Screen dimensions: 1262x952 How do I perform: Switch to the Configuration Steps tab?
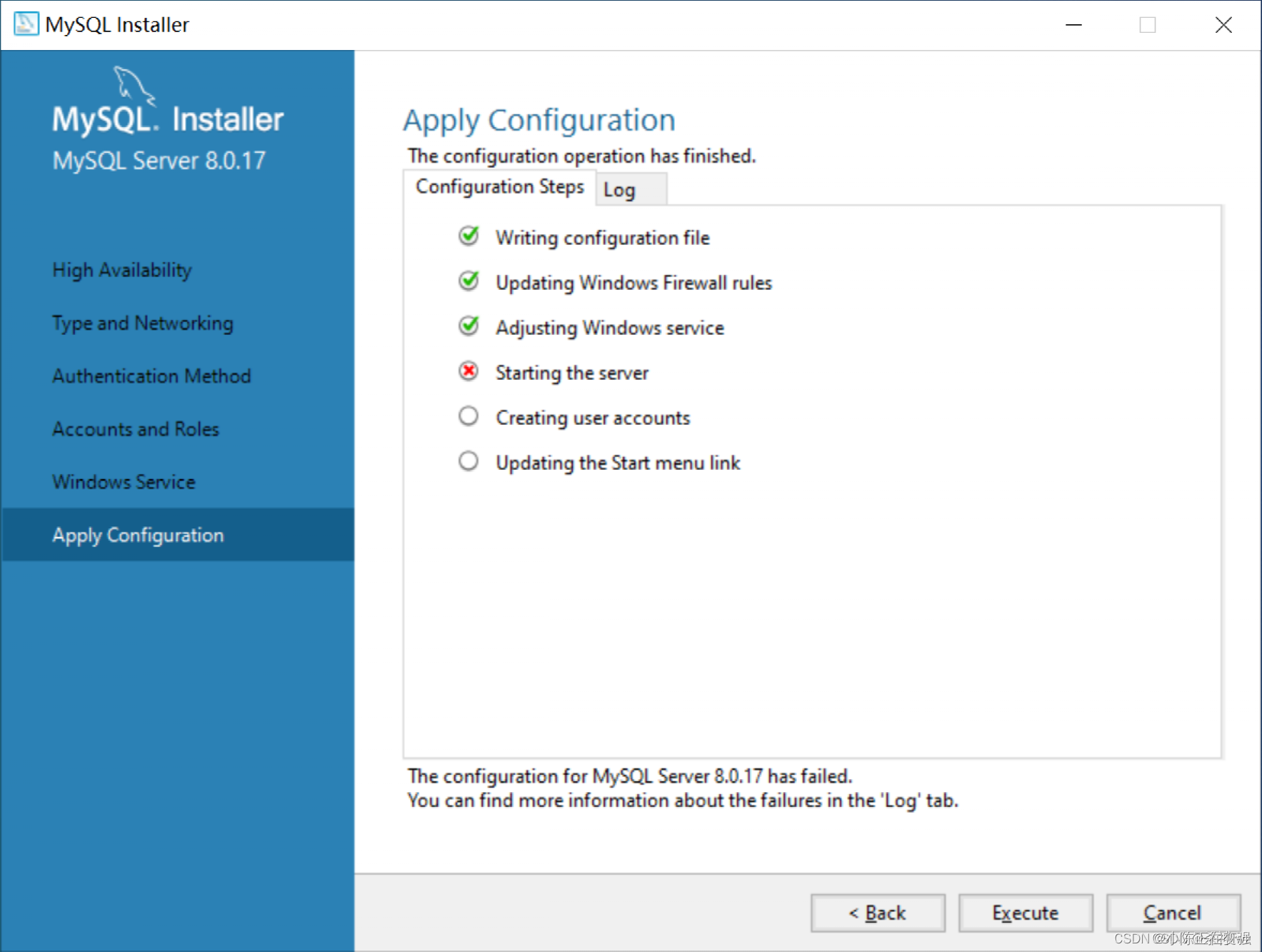tap(499, 186)
